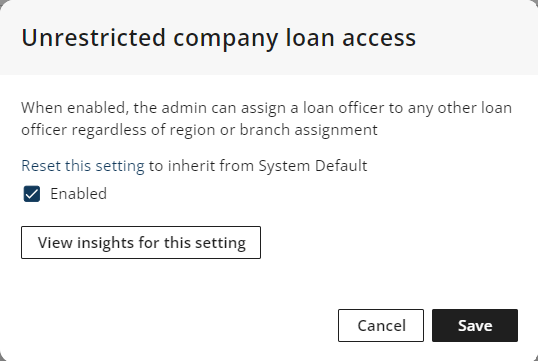Click the text inherit from System Default
The height and width of the screenshot is (361, 538).
point(267,166)
